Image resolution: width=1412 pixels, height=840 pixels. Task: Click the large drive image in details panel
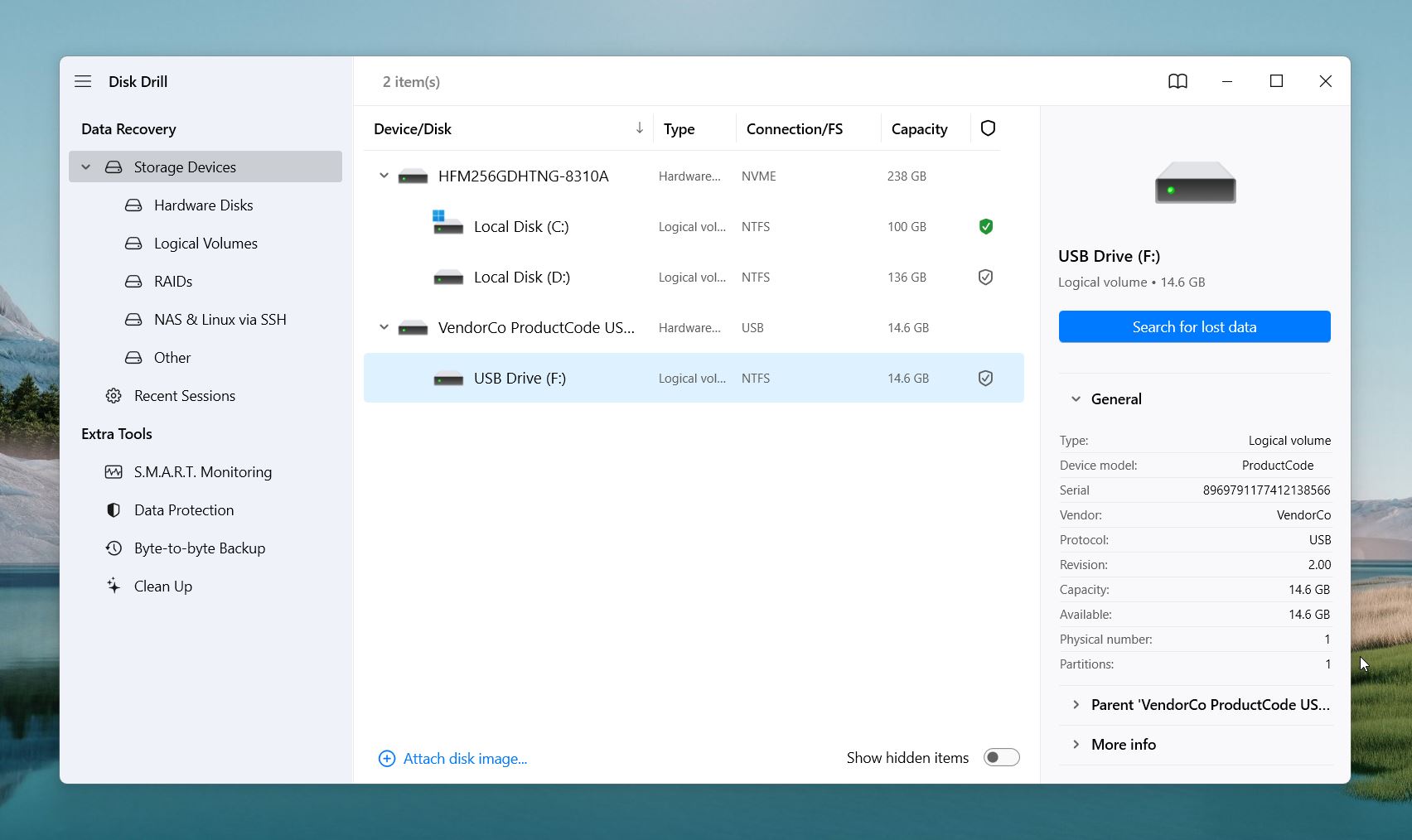coord(1195,182)
